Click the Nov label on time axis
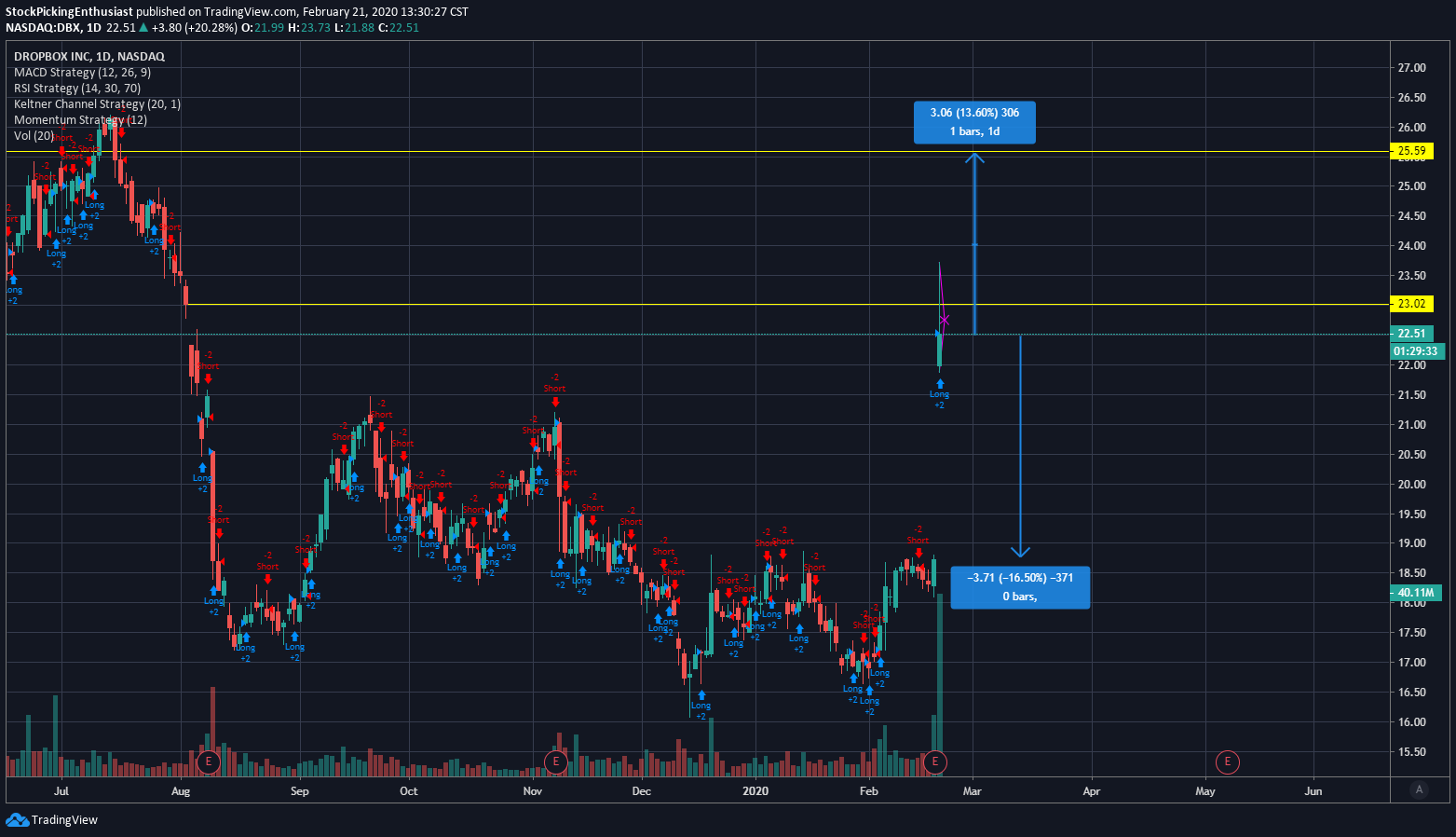Screen dimensions: 1456x837 pyautogui.click(x=533, y=791)
